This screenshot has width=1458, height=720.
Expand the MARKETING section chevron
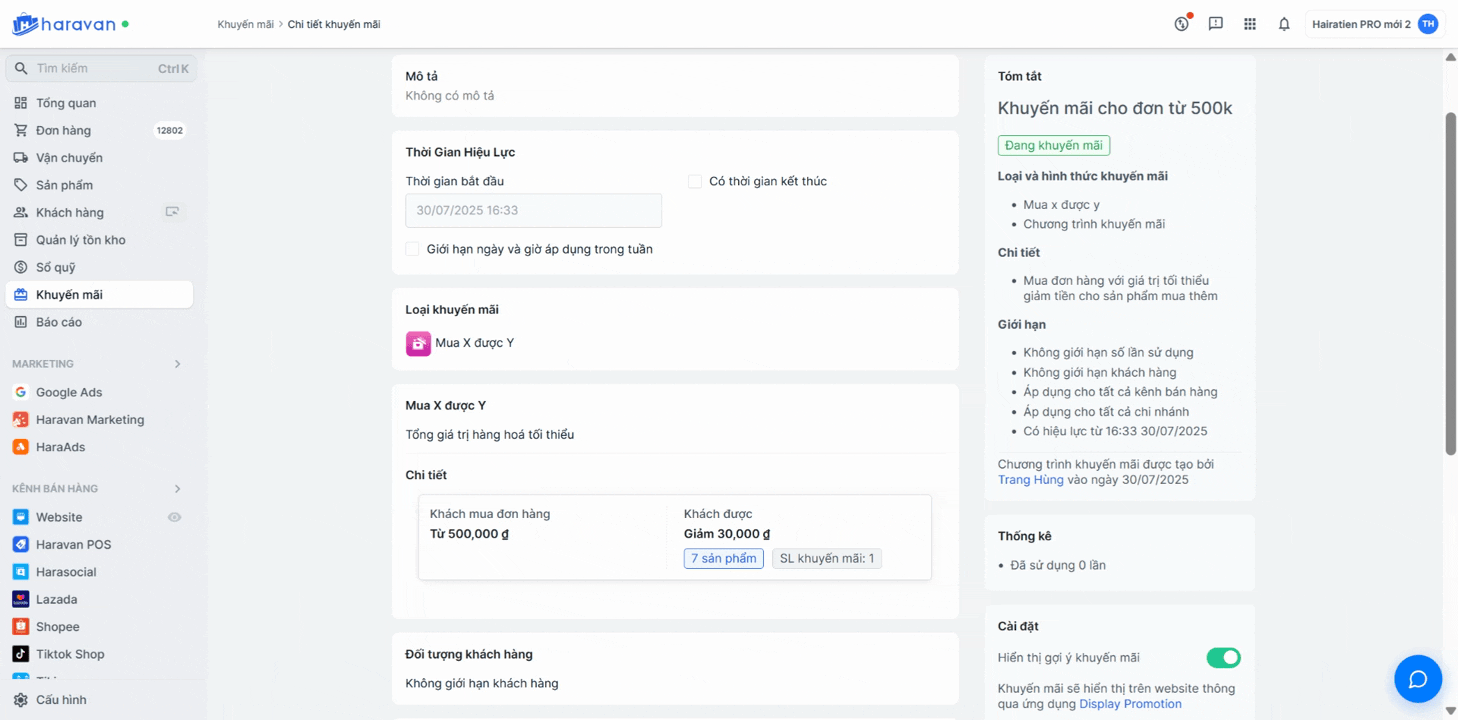pyautogui.click(x=178, y=364)
